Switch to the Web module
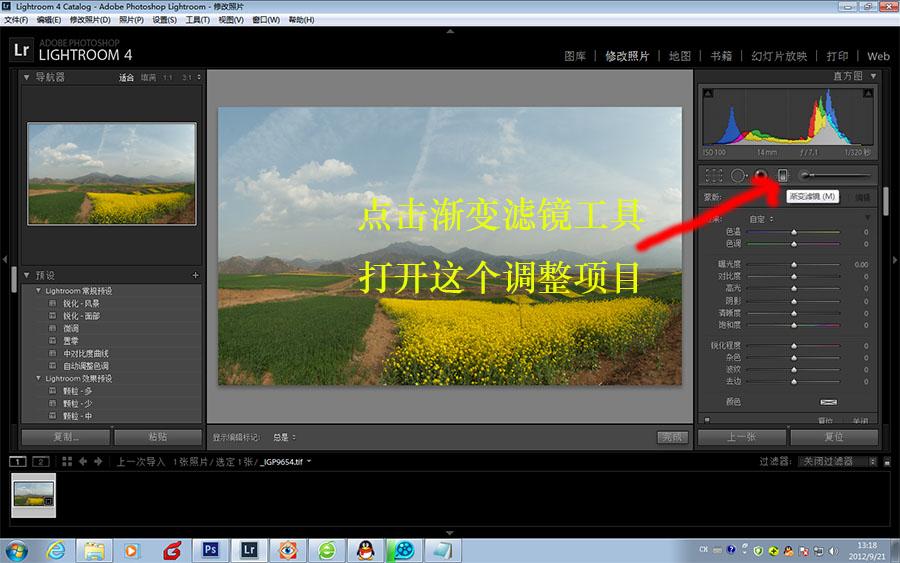The image size is (900, 563). (x=878, y=56)
